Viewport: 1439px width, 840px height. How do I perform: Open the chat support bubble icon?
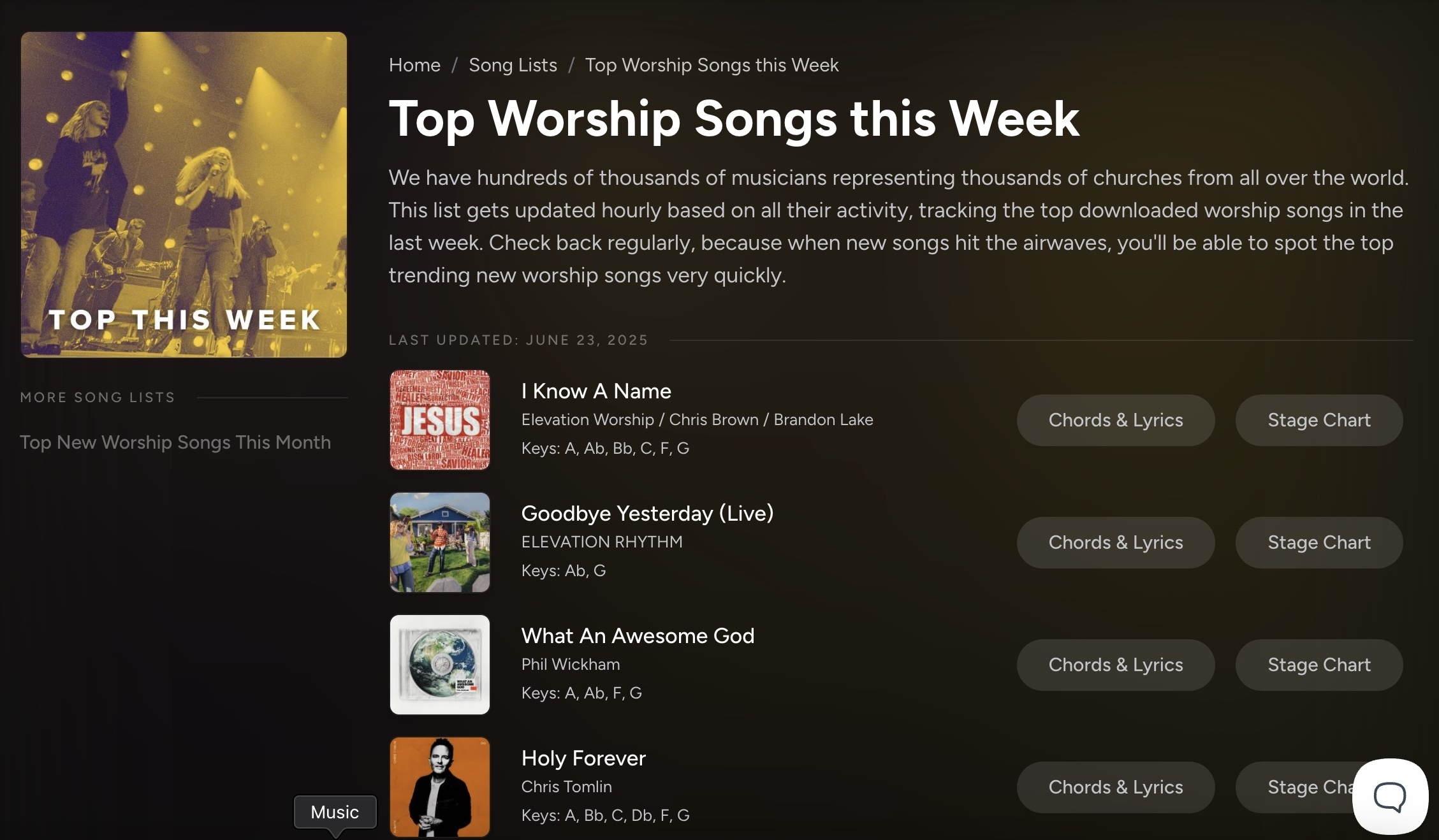1390,796
